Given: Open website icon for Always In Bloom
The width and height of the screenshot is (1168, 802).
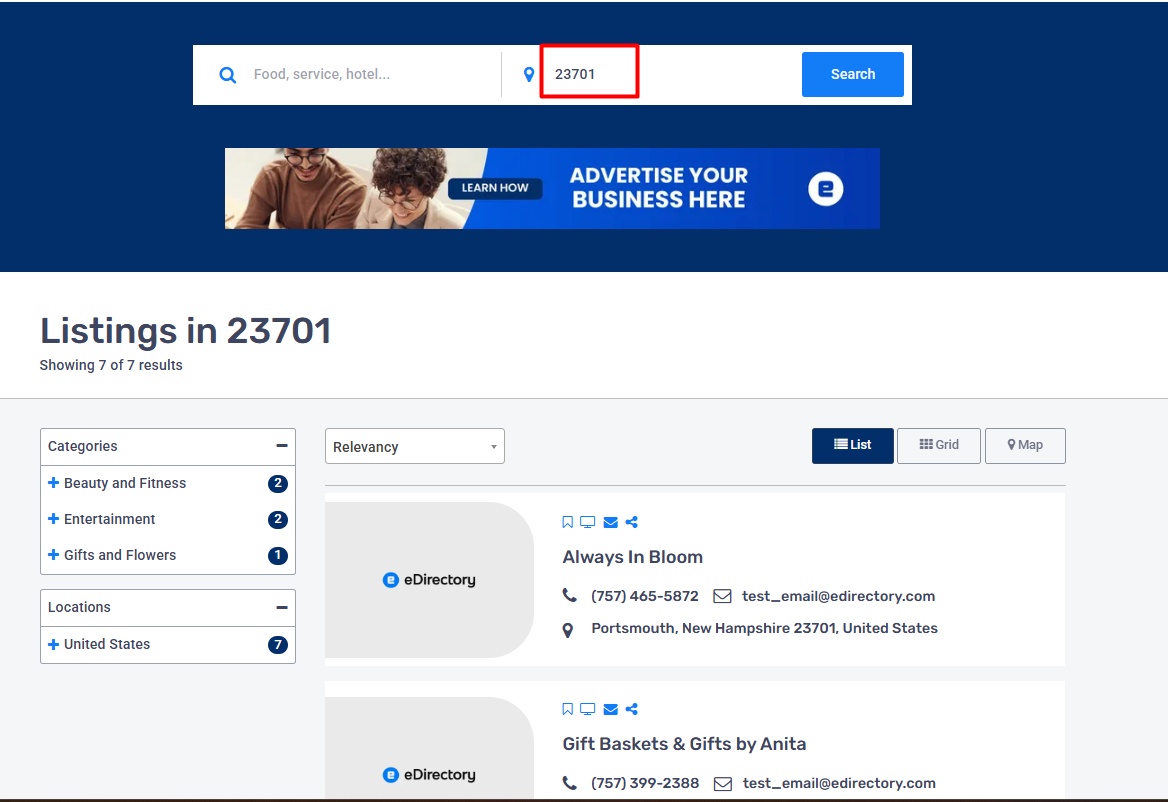Looking at the screenshot, I should point(588,522).
